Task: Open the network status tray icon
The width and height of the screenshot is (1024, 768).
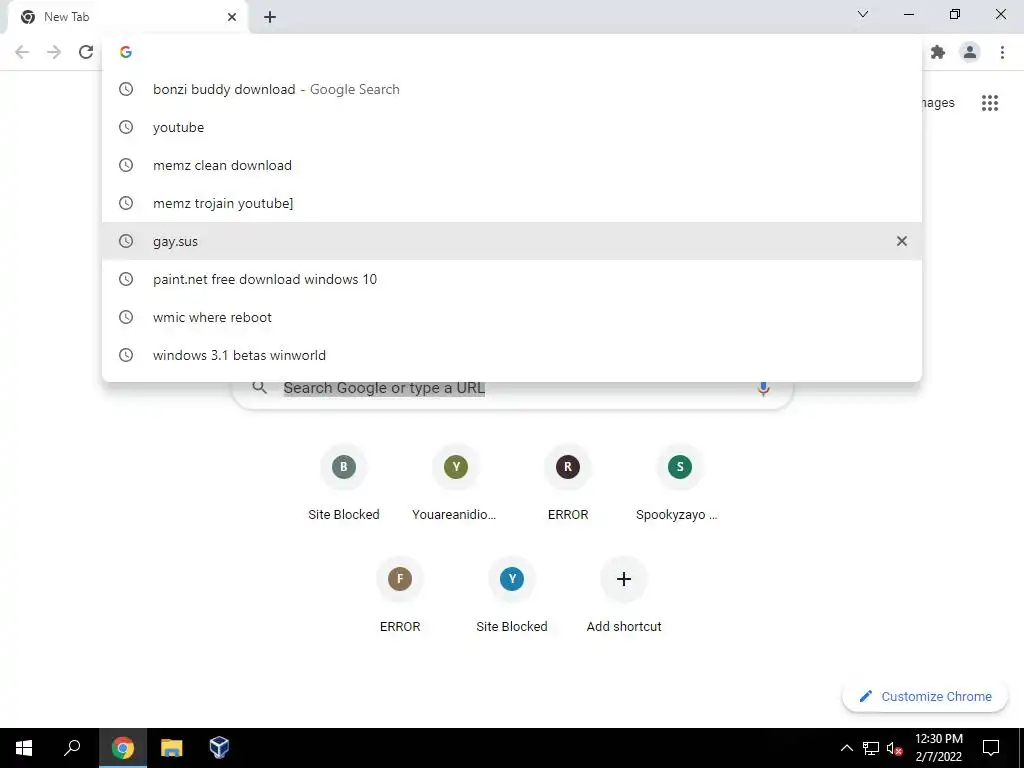Action: point(871,748)
